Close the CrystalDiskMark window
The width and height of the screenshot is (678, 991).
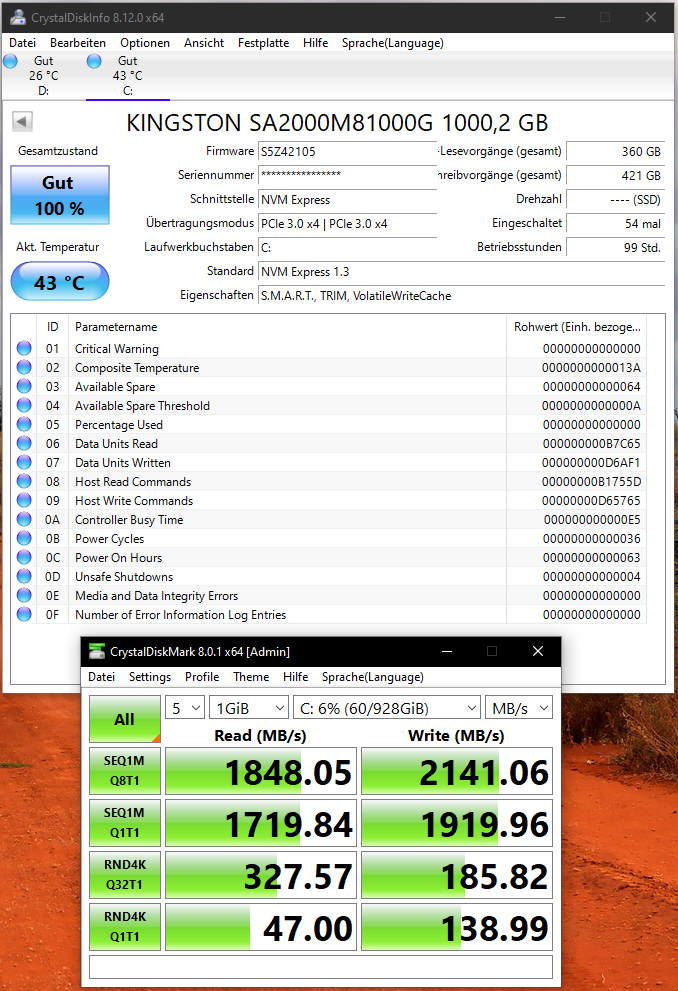tap(538, 651)
